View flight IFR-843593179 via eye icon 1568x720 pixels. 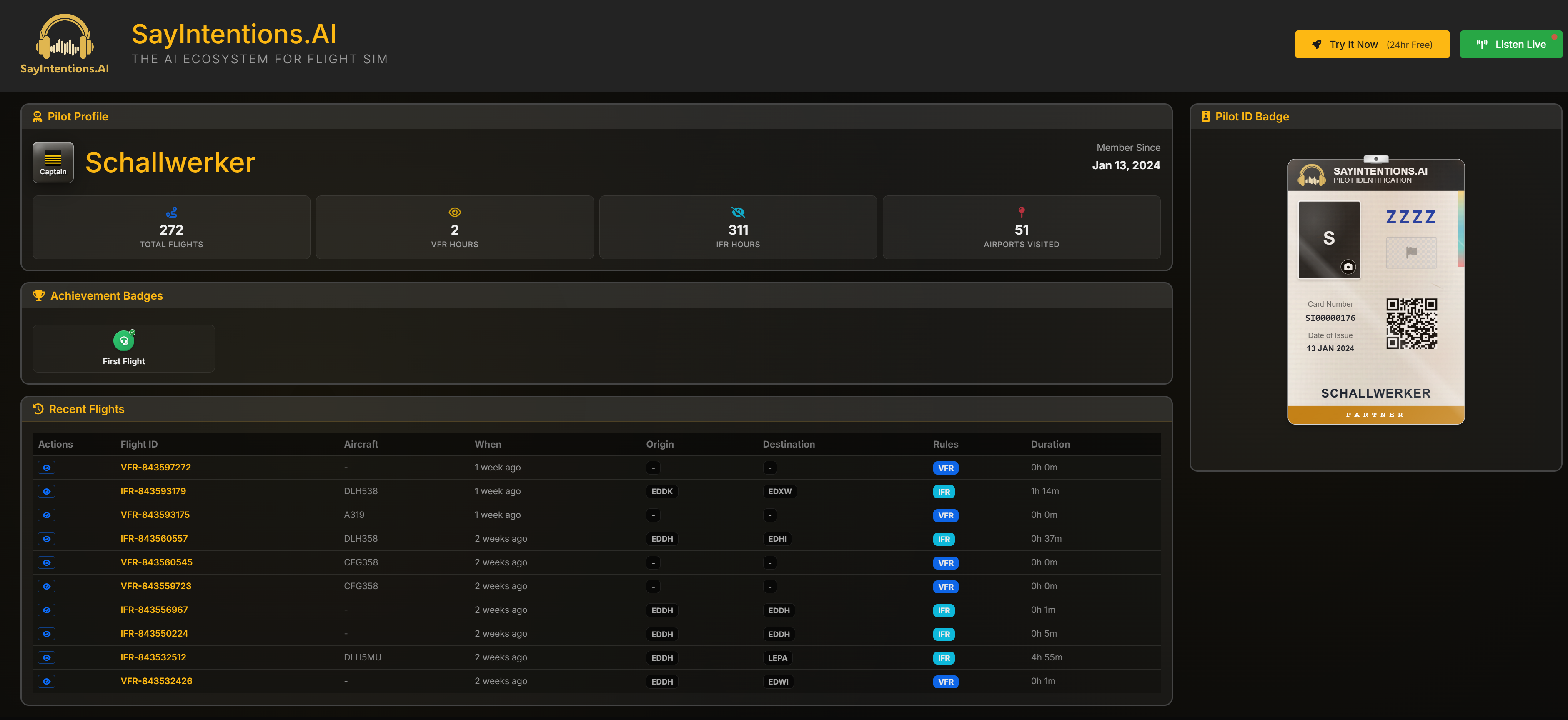(x=46, y=491)
